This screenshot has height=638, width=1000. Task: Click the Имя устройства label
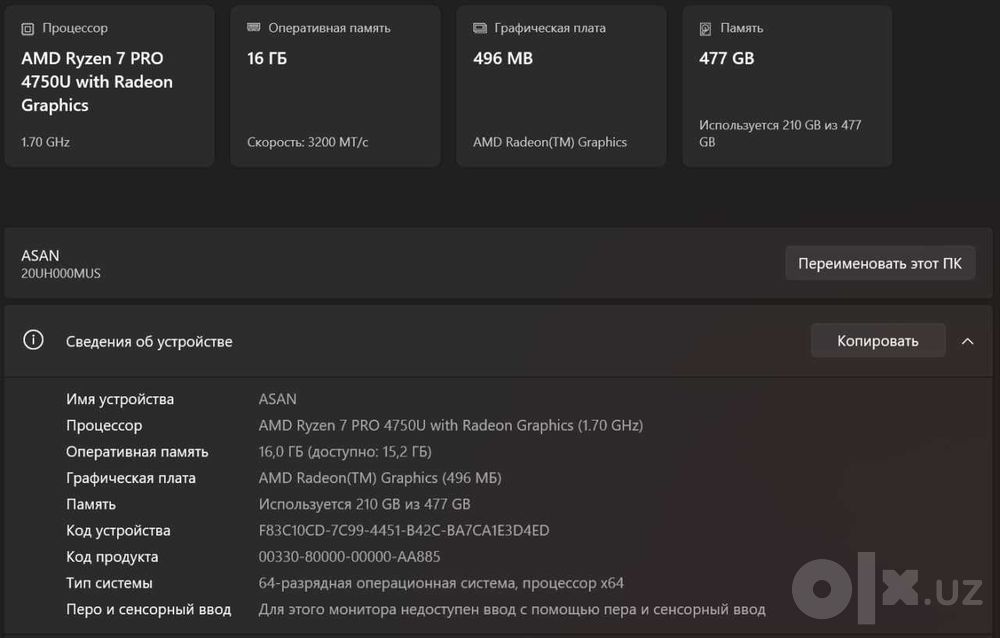[120, 399]
